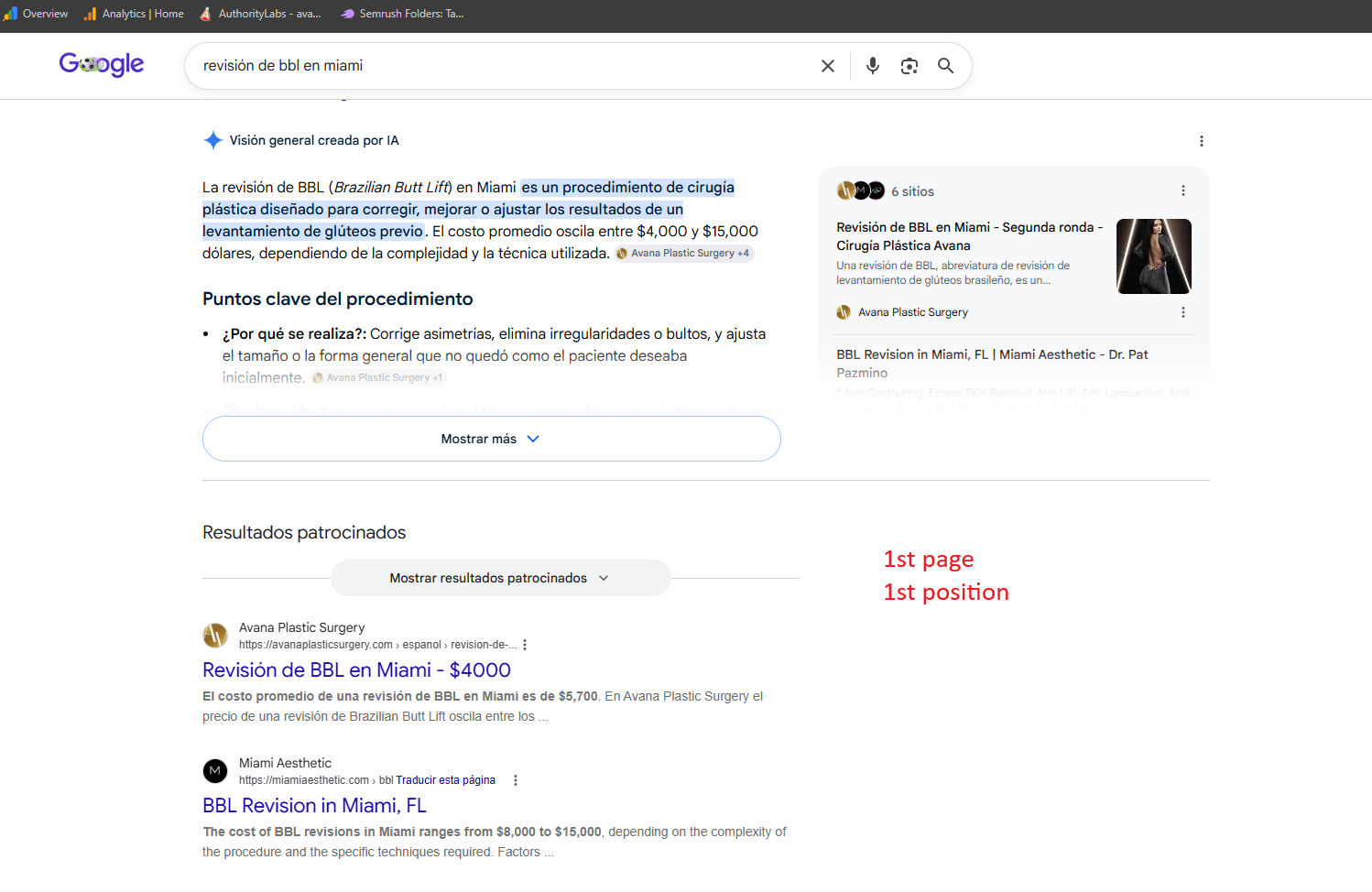The width and height of the screenshot is (1372, 892).
Task: Click Avana Plastic Surgery +1 citation chip
Action: coord(378,377)
